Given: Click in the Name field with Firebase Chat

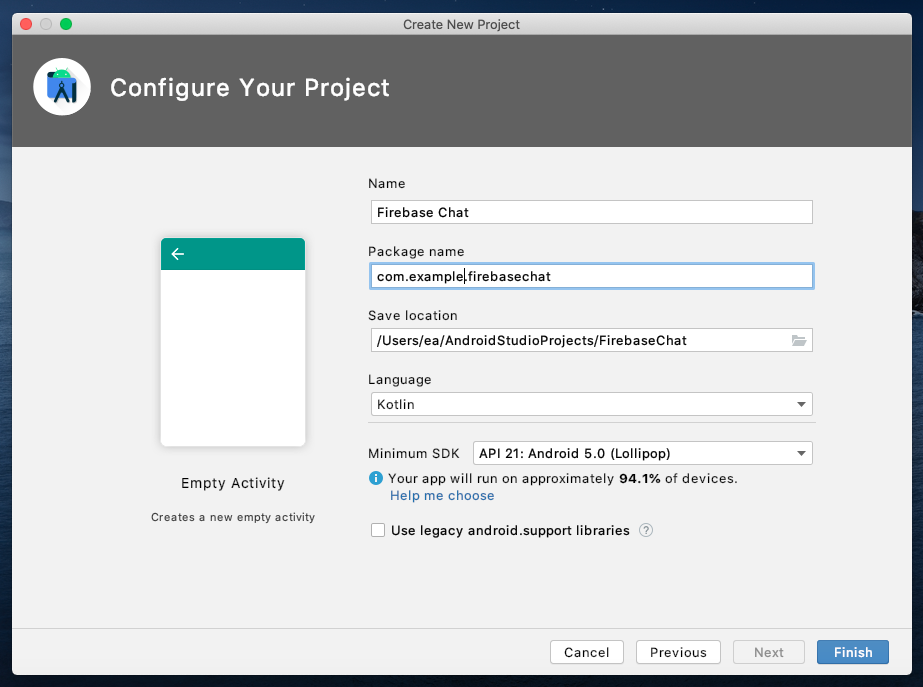Looking at the screenshot, I should tap(592, 212).
